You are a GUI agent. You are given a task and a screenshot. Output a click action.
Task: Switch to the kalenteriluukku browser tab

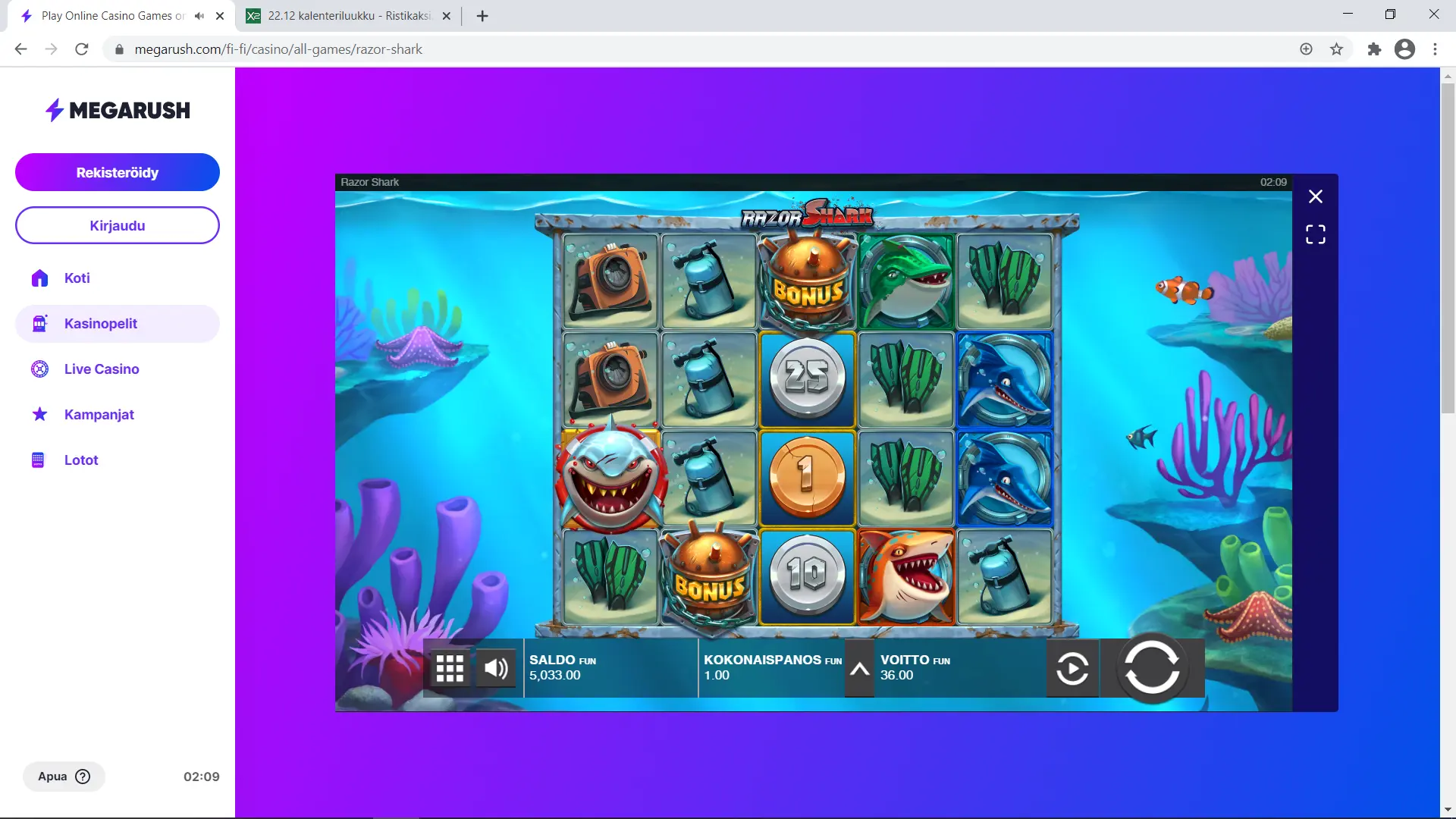(x=349, y=16)
